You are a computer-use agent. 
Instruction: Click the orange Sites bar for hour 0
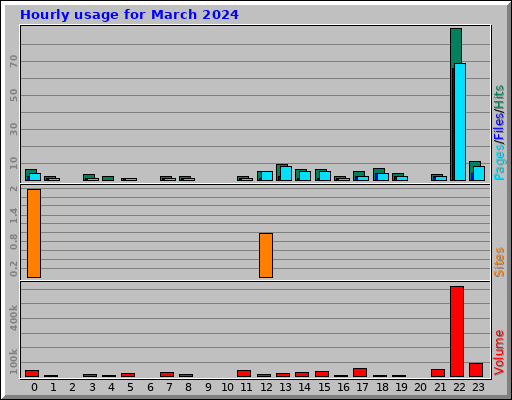[x=34, y=233]
